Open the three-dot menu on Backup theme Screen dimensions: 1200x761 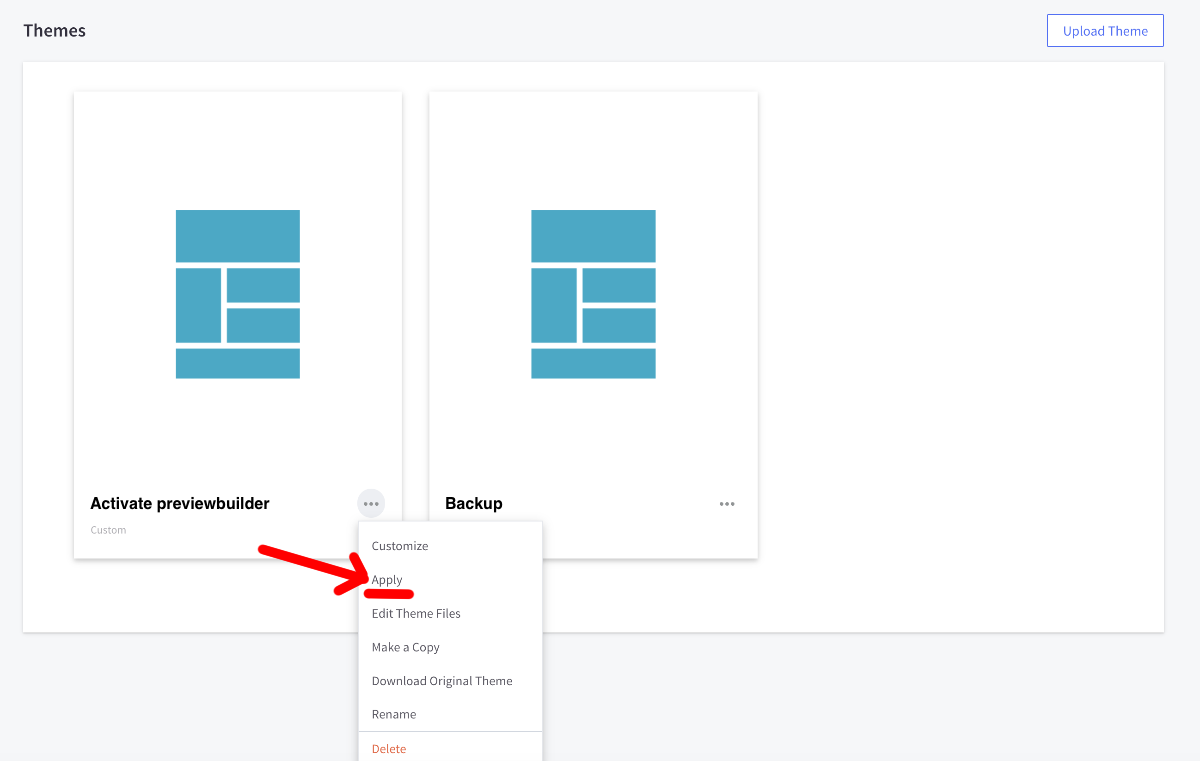pos(727,504)
